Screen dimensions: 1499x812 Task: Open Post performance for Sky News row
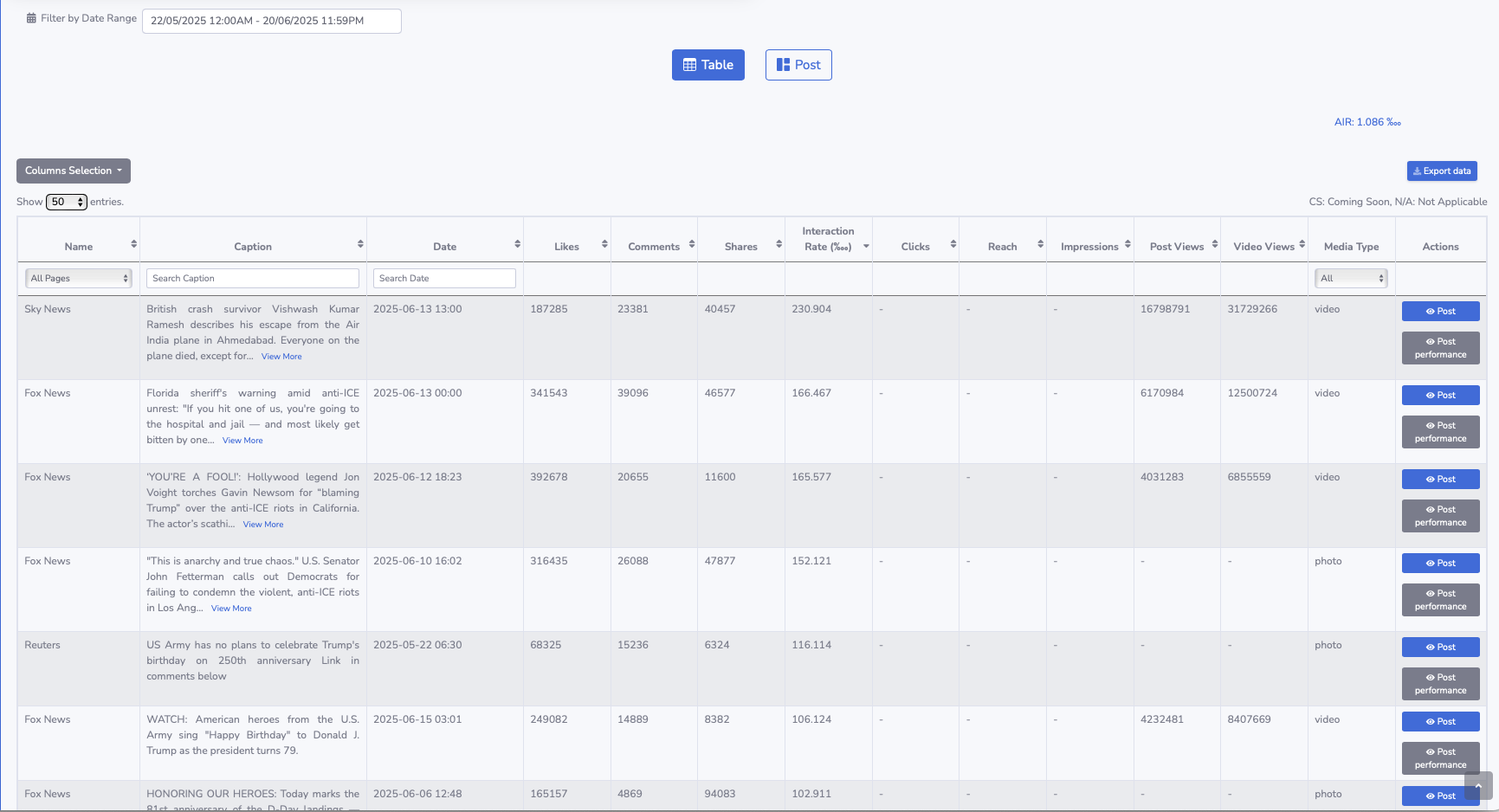click(x=1441, y=348)
